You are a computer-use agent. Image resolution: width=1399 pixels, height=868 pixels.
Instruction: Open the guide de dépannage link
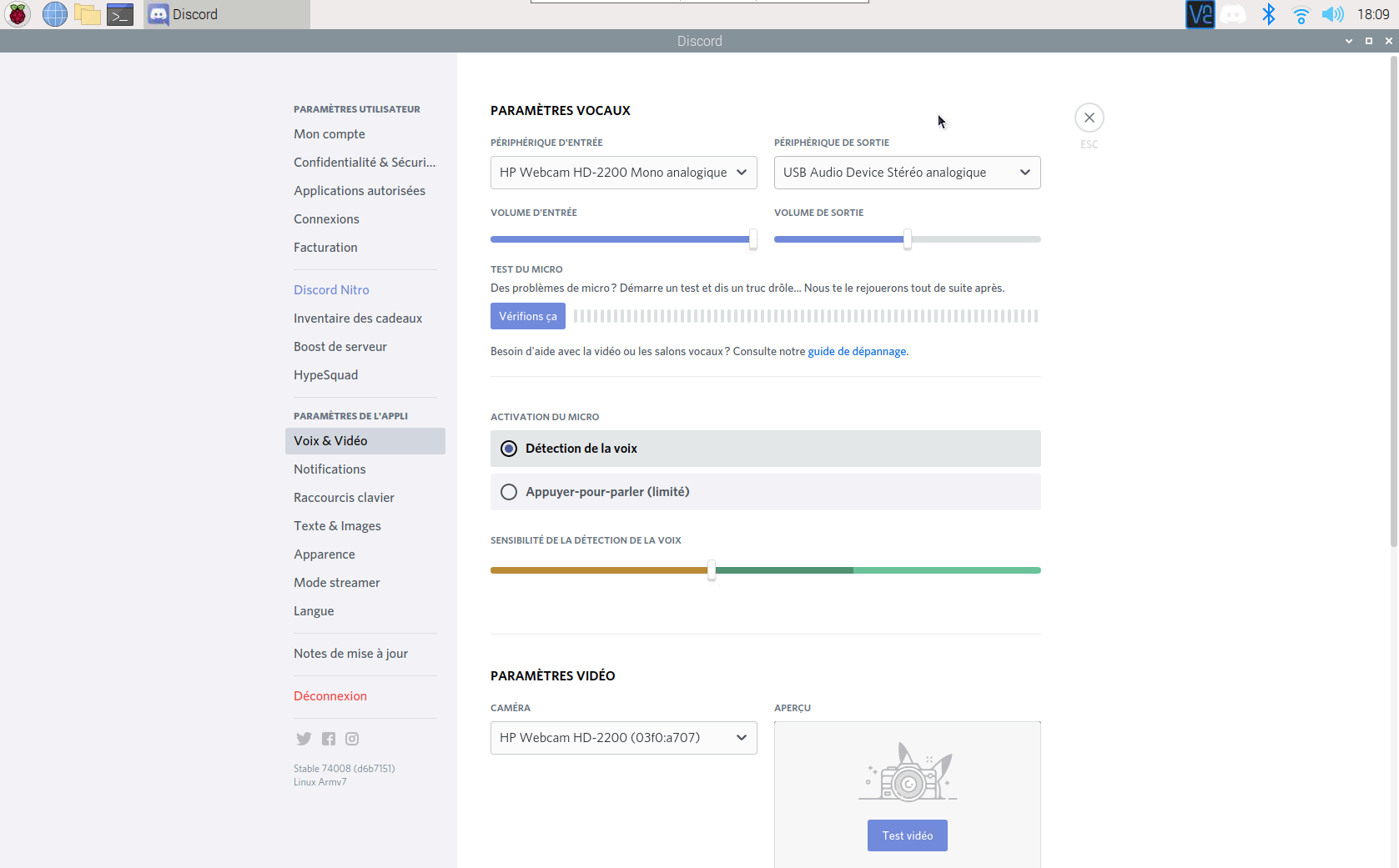[x=857, y=352]
